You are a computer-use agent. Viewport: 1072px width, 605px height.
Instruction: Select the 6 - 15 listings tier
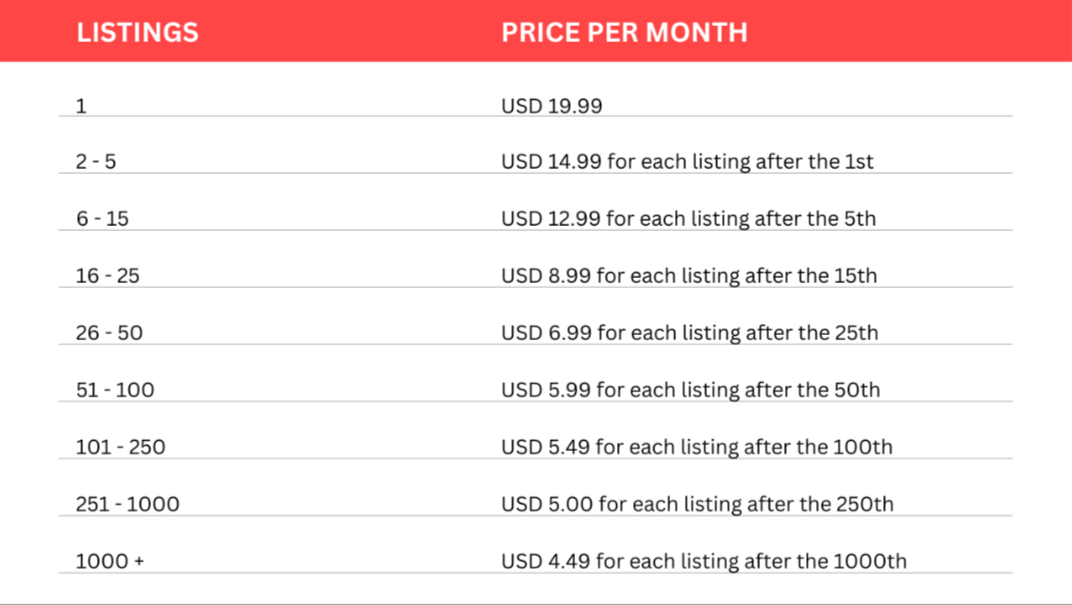pos(102,218)
